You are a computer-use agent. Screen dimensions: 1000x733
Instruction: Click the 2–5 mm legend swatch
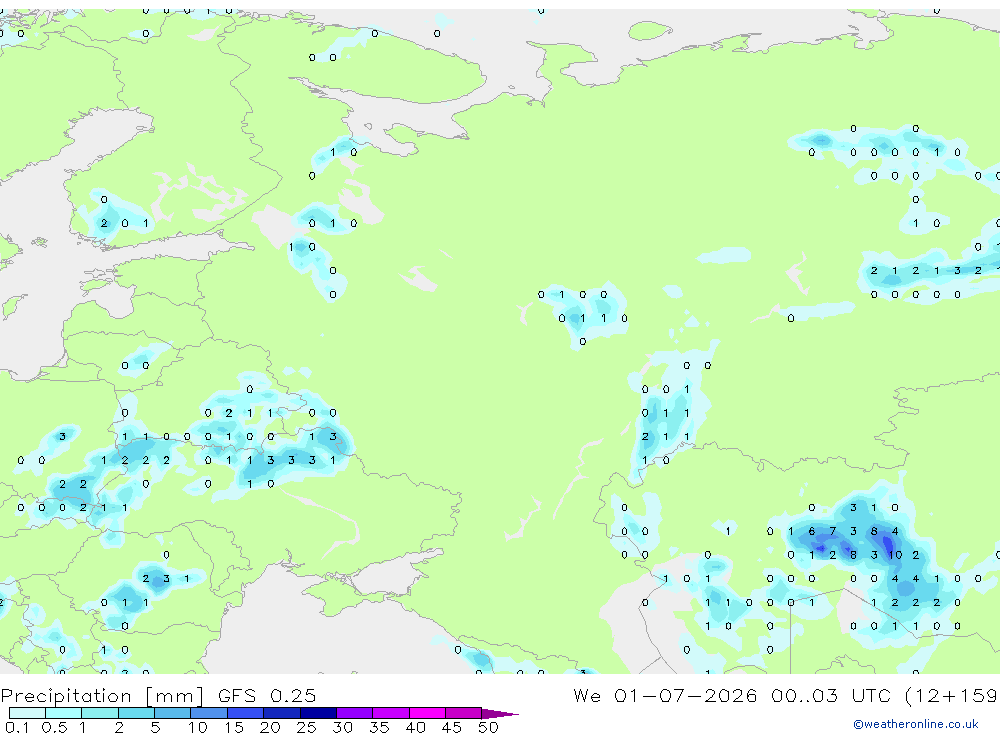click(136, 713)
